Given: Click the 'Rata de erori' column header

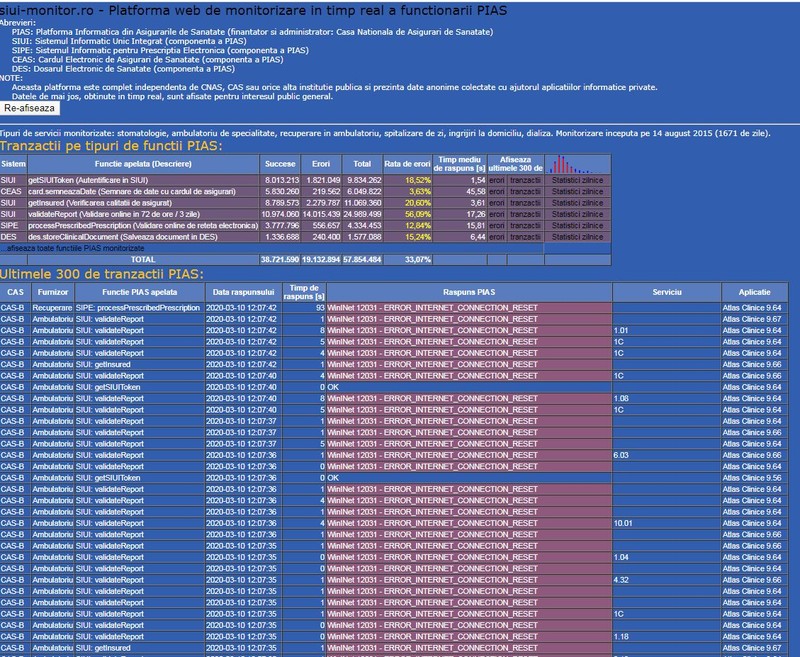Looking at the screenshot, I should tap(408, 164).
